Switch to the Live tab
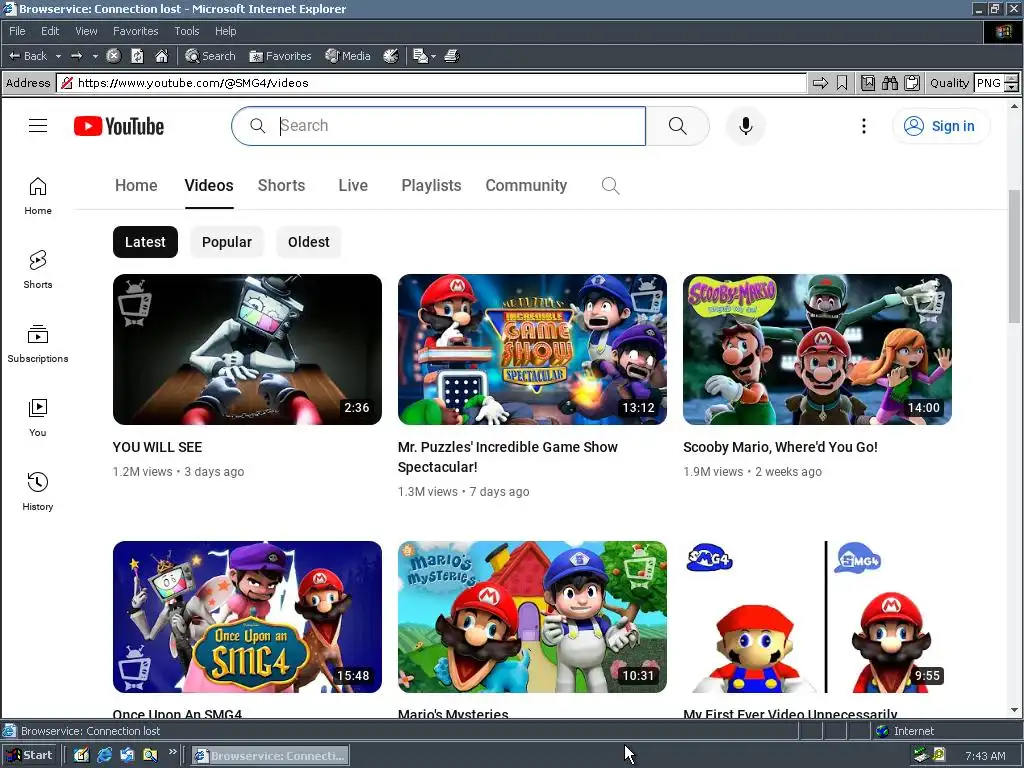This screenshot has width=1024, height=768. pos(353,185)
